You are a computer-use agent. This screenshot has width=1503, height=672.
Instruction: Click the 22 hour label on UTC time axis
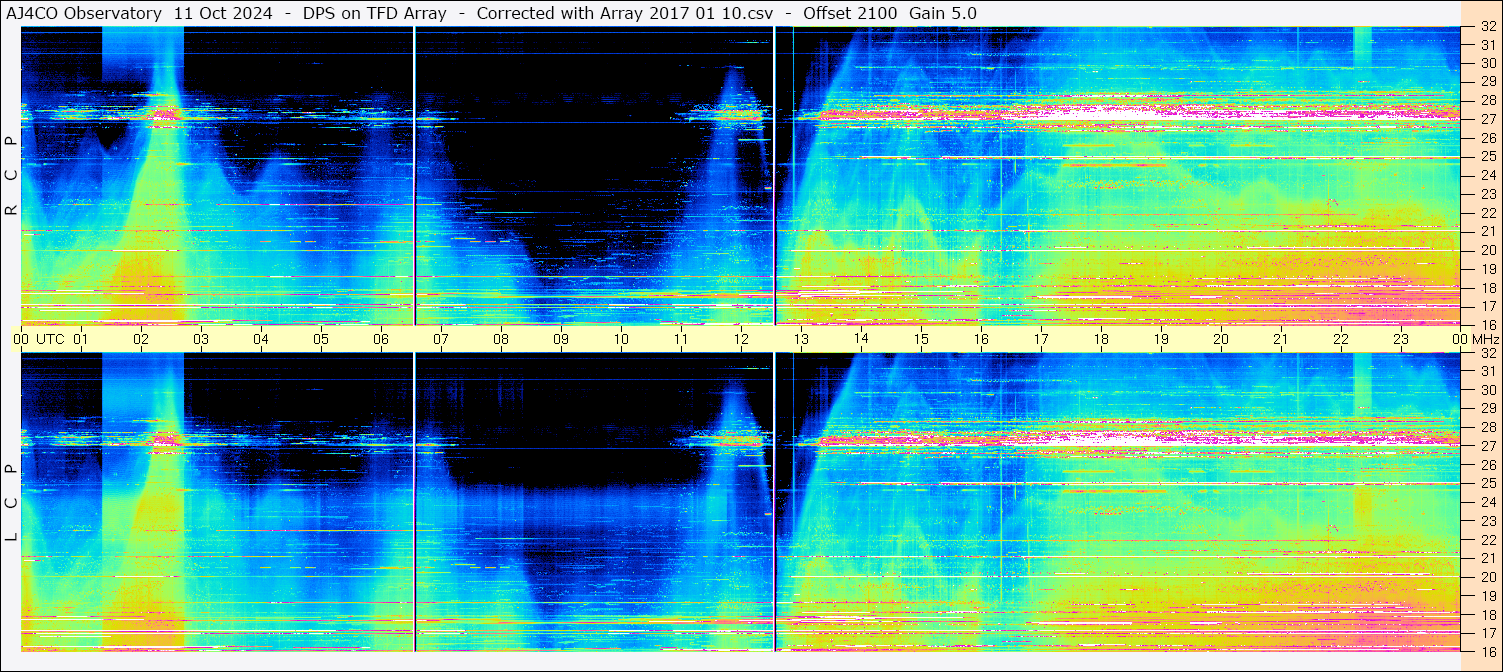point(1341,339)
